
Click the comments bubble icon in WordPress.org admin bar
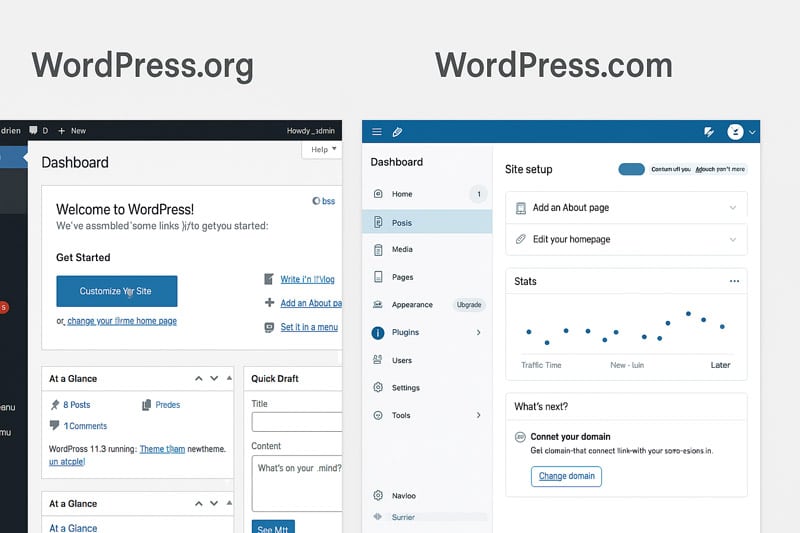pyautogui.click(x=33, y=130)
